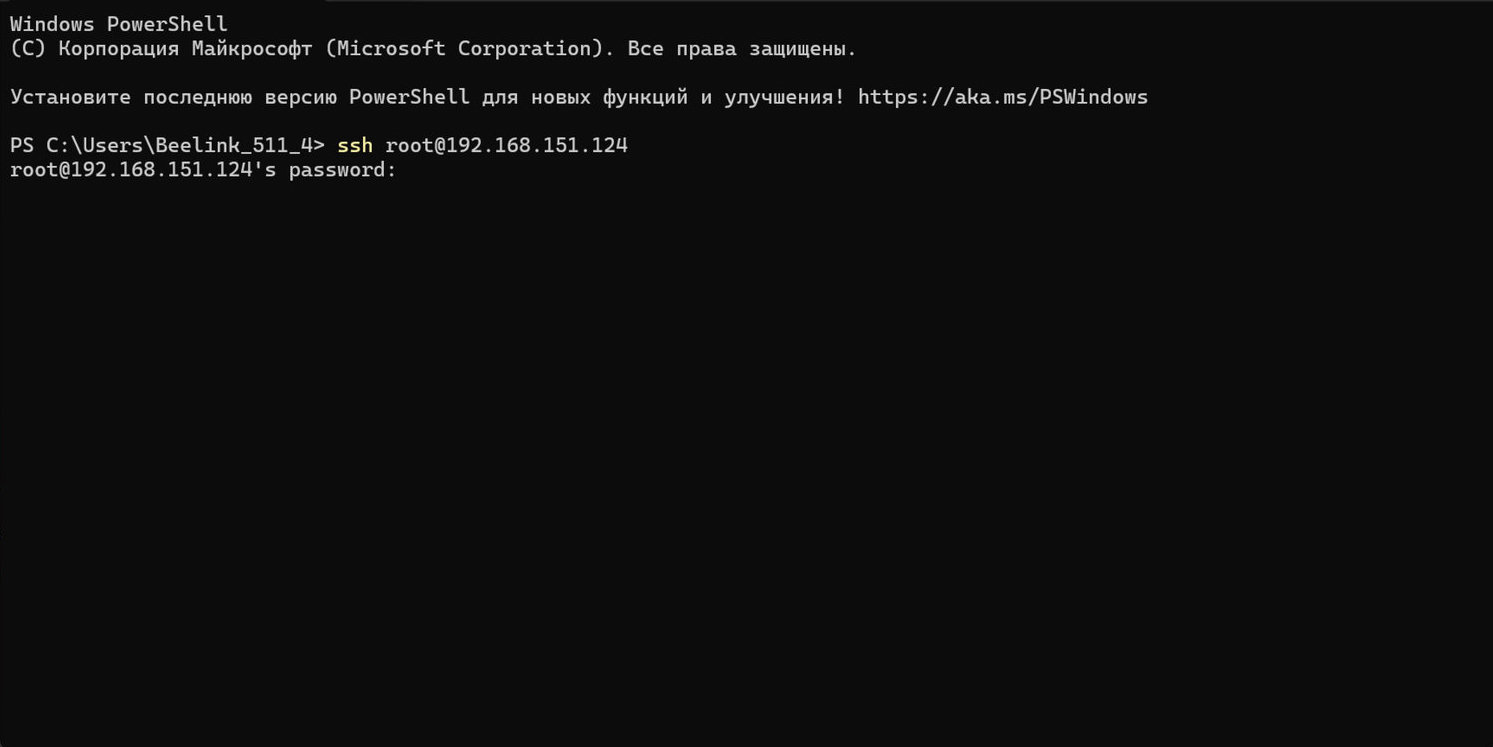Click the word "новых" in the notice
Screen dimensions: 1493x747
tap(560, 97)
